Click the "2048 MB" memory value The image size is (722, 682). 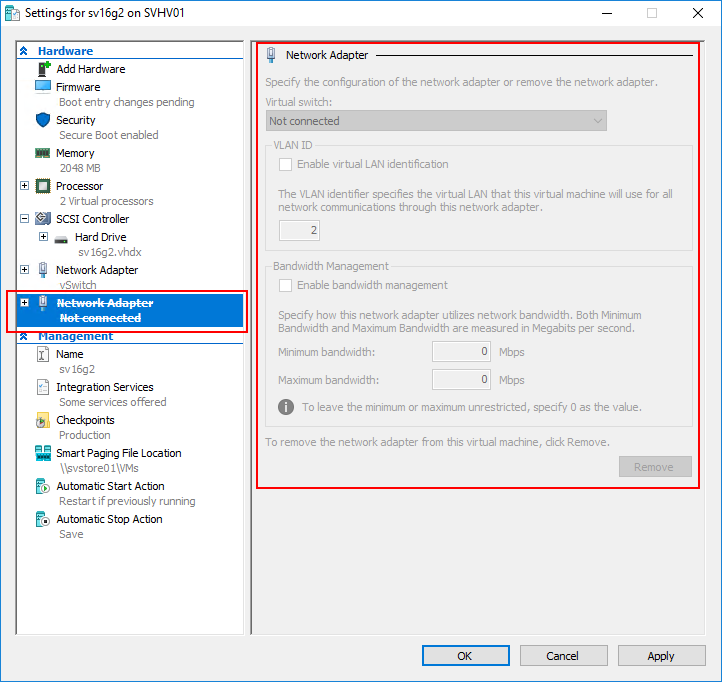coord(80,168)
